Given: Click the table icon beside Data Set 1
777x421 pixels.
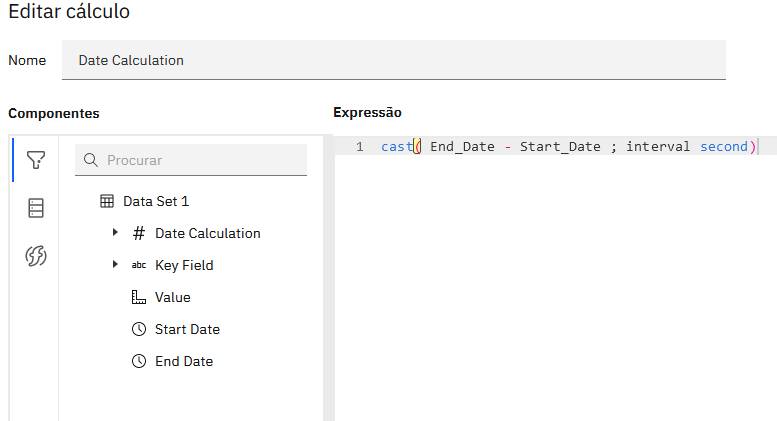Looking at the screenshot, I should [107, 201].
